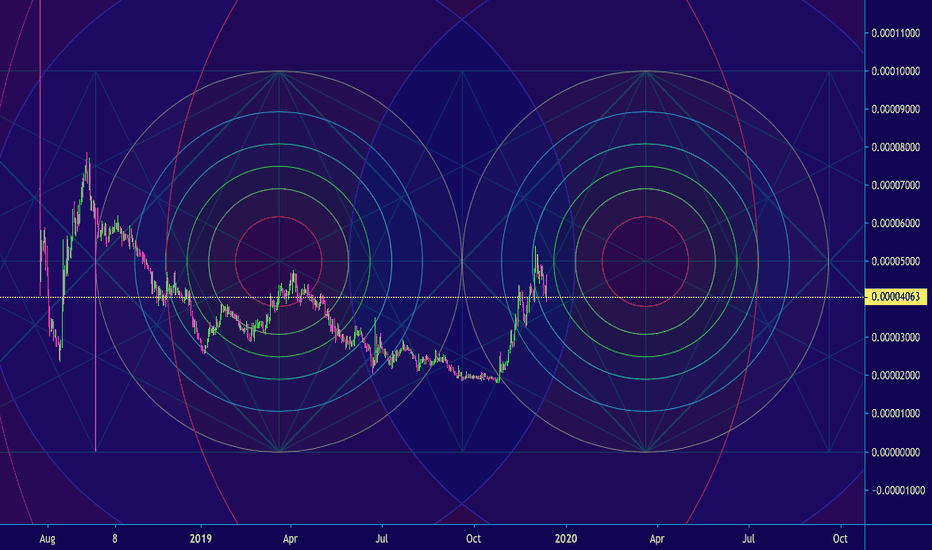Viewport: 932px width, 550px height.
Task: Click the 0.00007000 price axis label
Action: pos(896,186)
